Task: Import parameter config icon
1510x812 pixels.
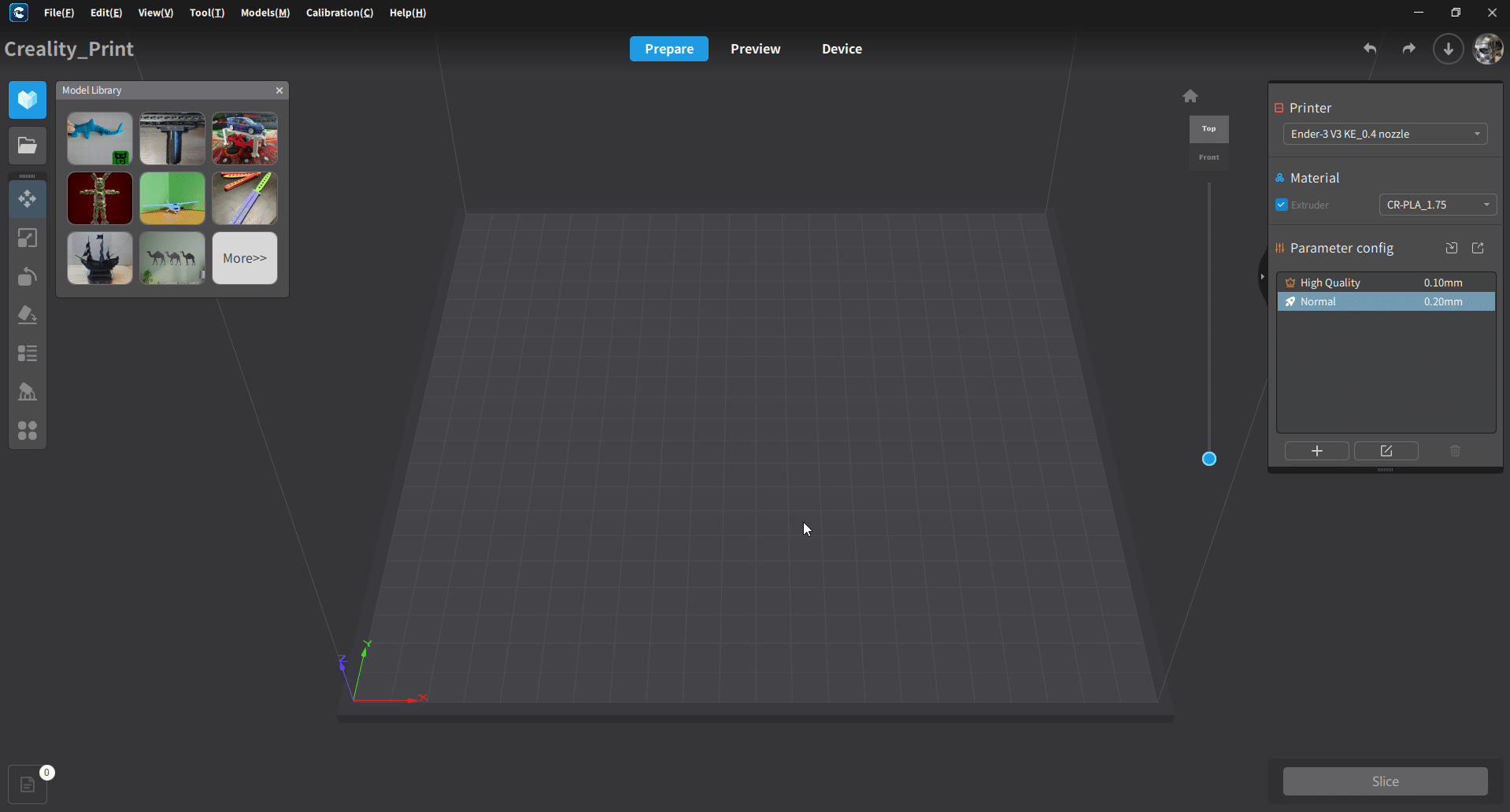Action: 1452,248
